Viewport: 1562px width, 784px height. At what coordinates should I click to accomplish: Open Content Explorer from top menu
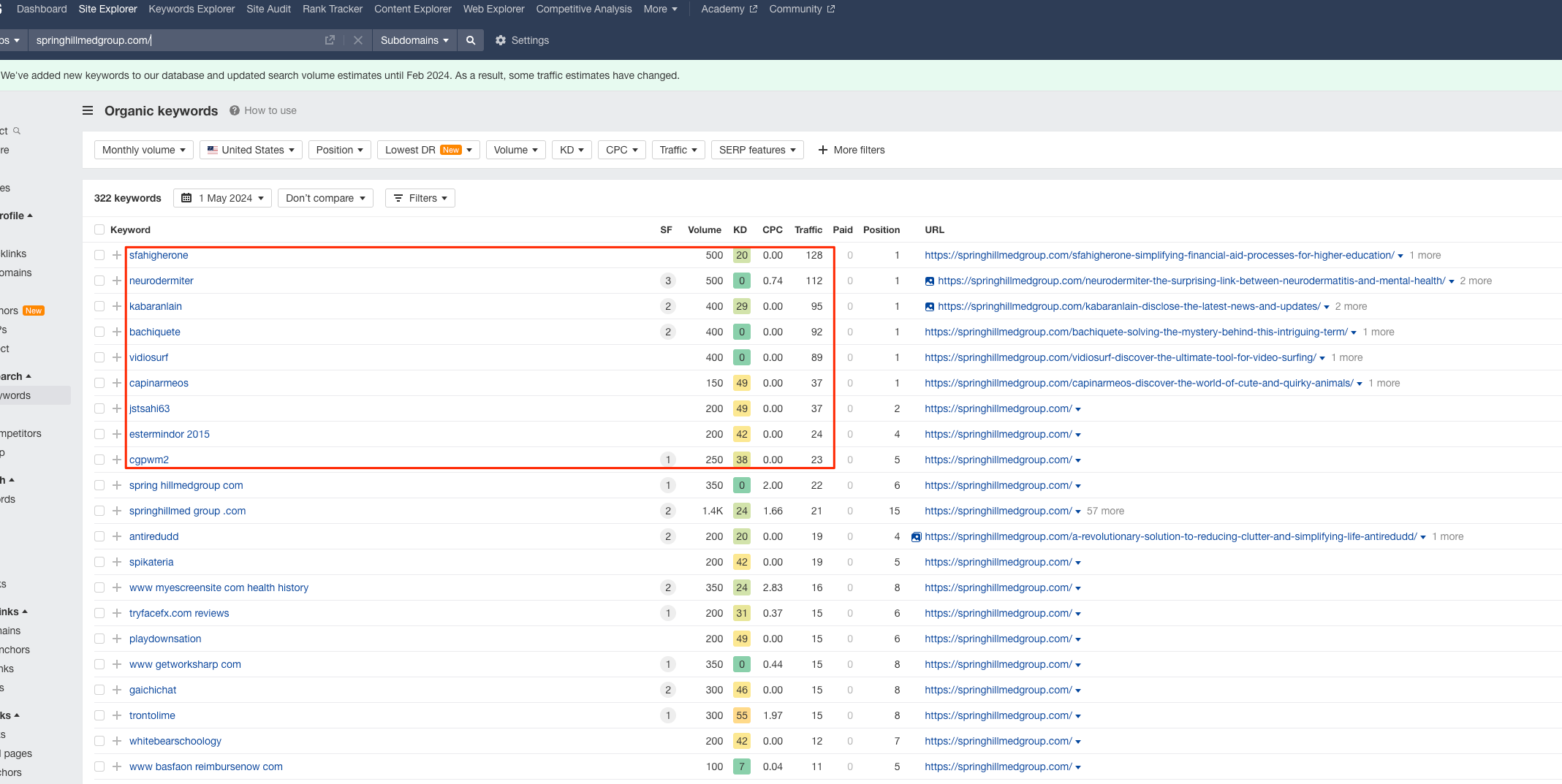(413, 9)
